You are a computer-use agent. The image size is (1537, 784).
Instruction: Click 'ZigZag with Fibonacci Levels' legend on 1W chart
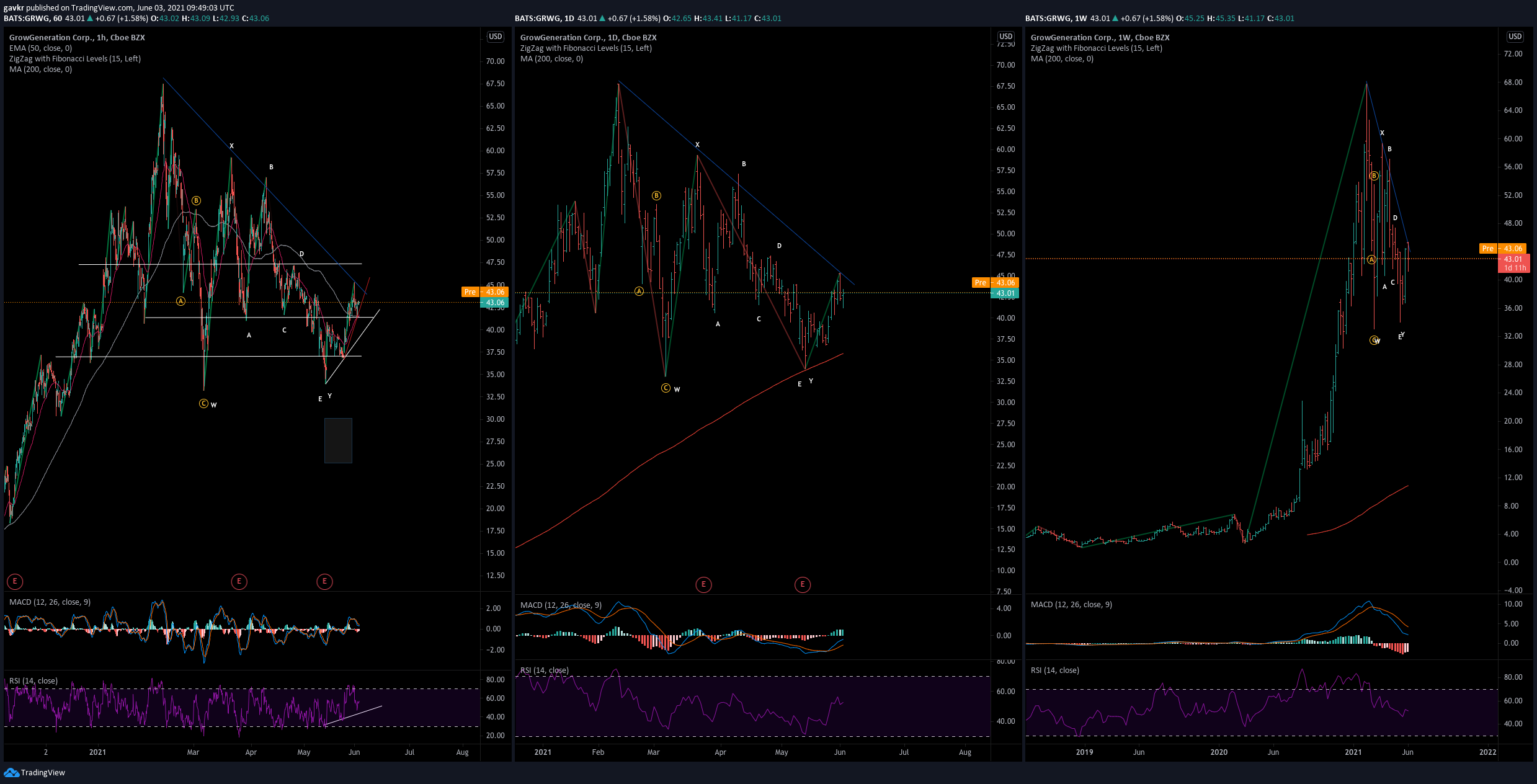pos(1097,48)
